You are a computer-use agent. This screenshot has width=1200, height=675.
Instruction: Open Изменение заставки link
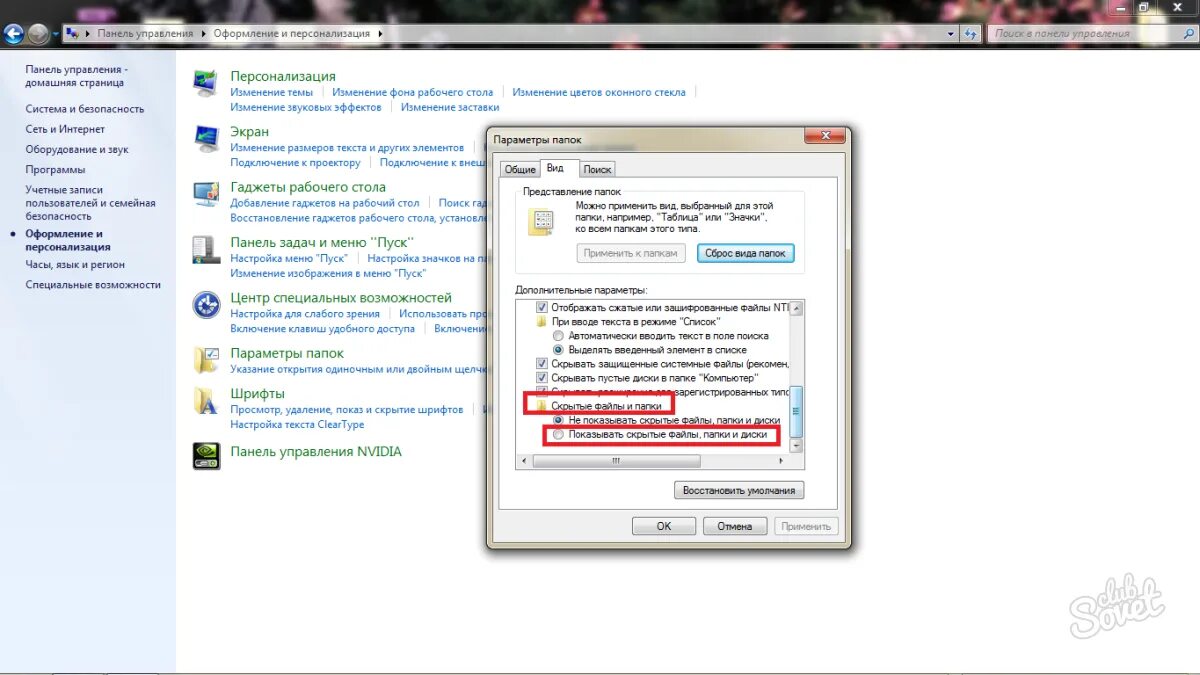click(450, 107)
